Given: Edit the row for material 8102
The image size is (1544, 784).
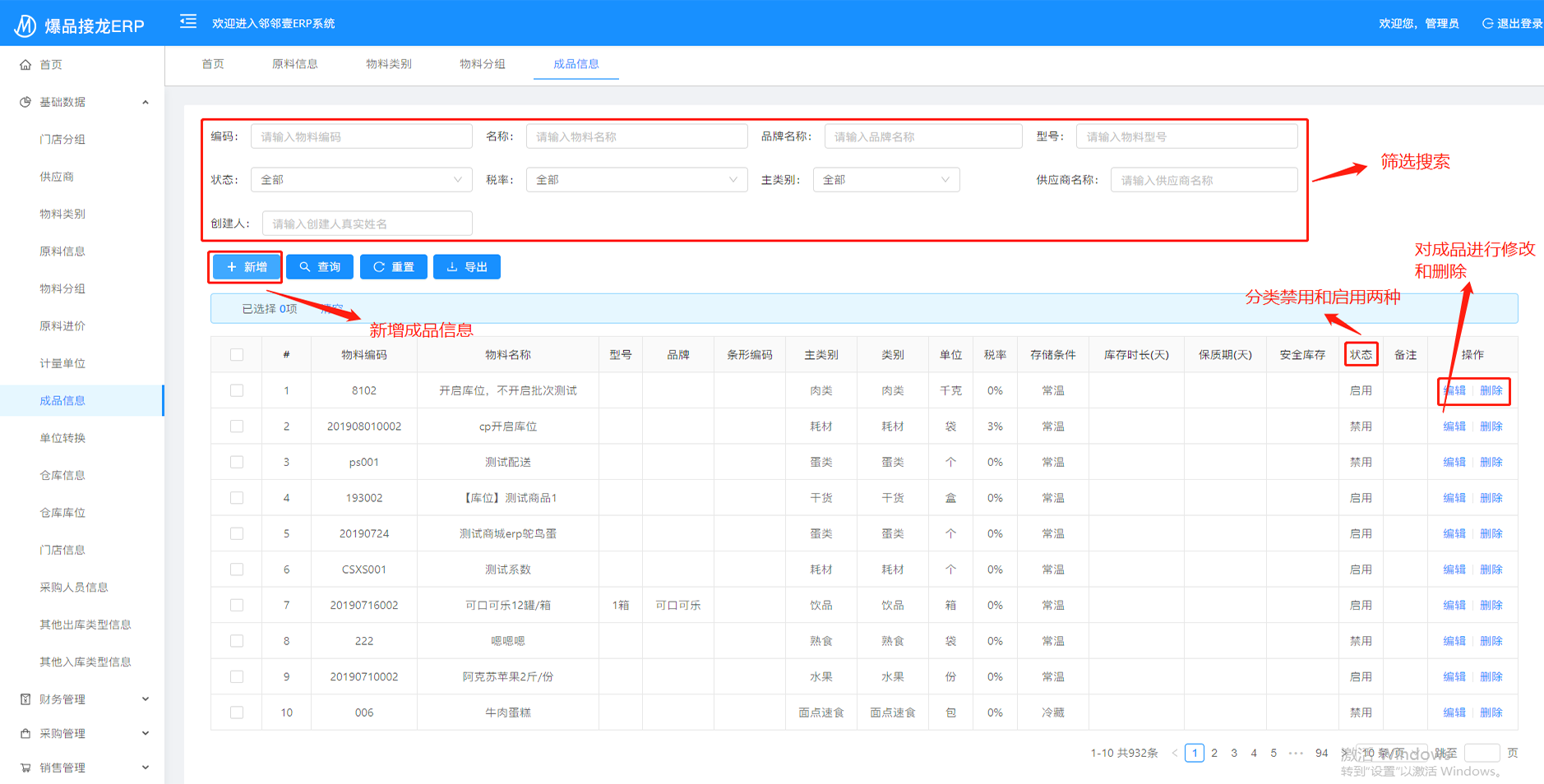Looking at the screenshot, I should [x=1454, y=390].
